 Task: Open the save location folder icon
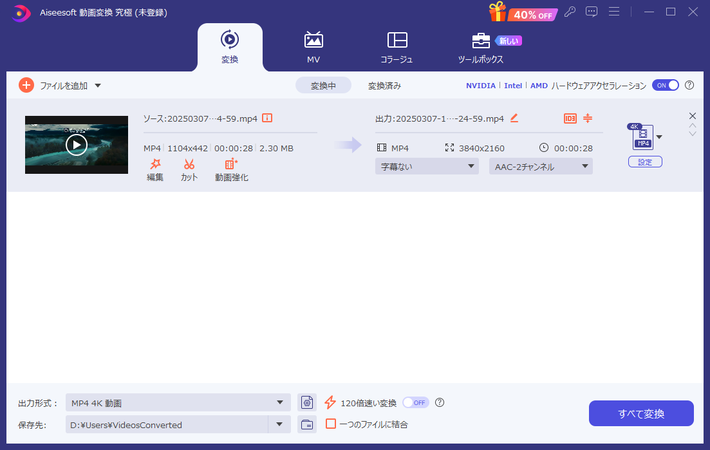(x=308, y=424)
